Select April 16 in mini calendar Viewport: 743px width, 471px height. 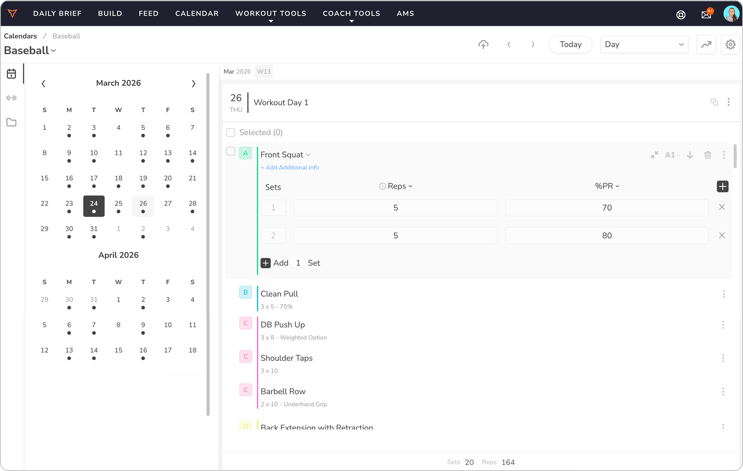pyautogui.click(x=143, y=353)
